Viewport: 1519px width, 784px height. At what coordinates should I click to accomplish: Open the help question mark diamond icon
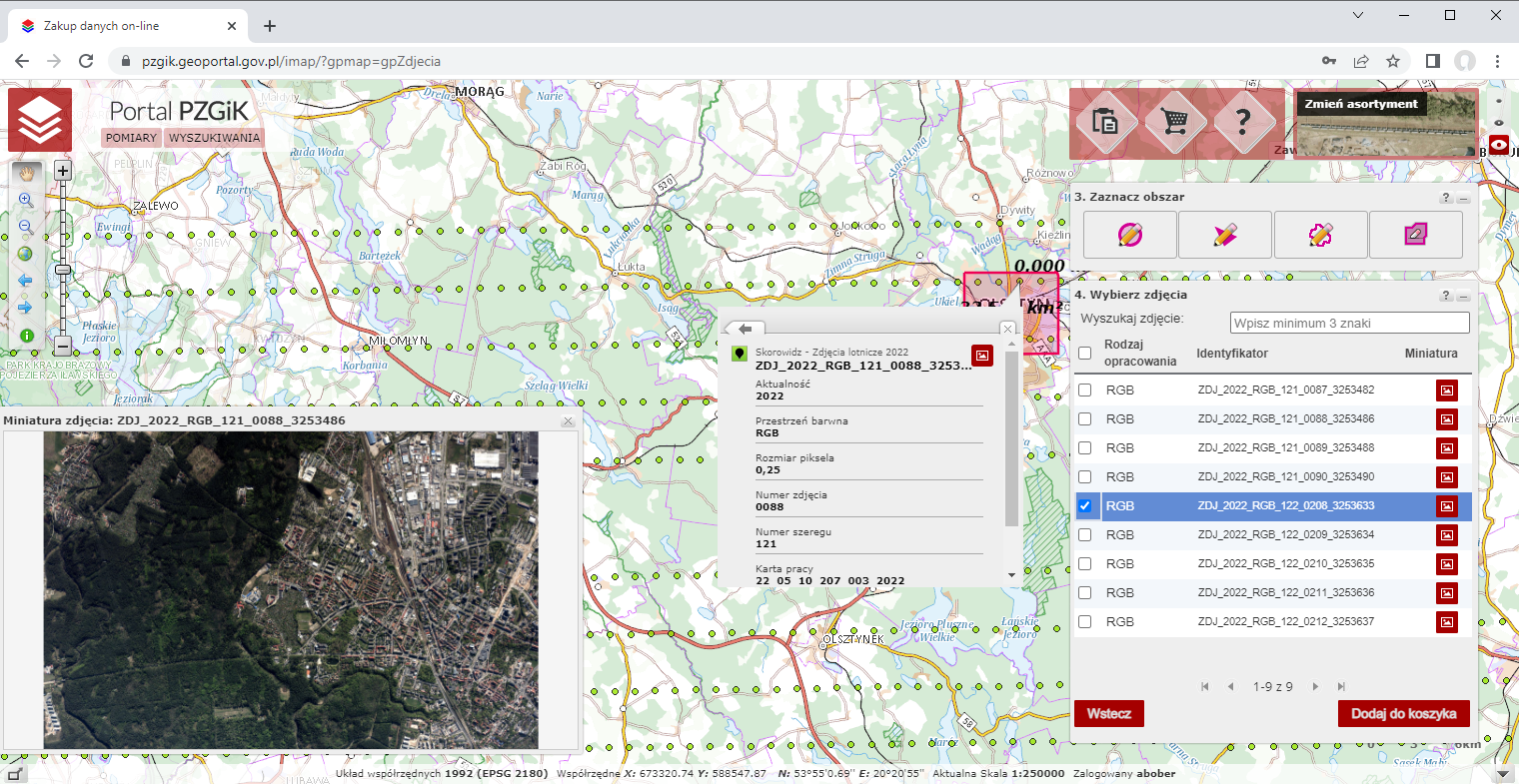point(1243,123)
